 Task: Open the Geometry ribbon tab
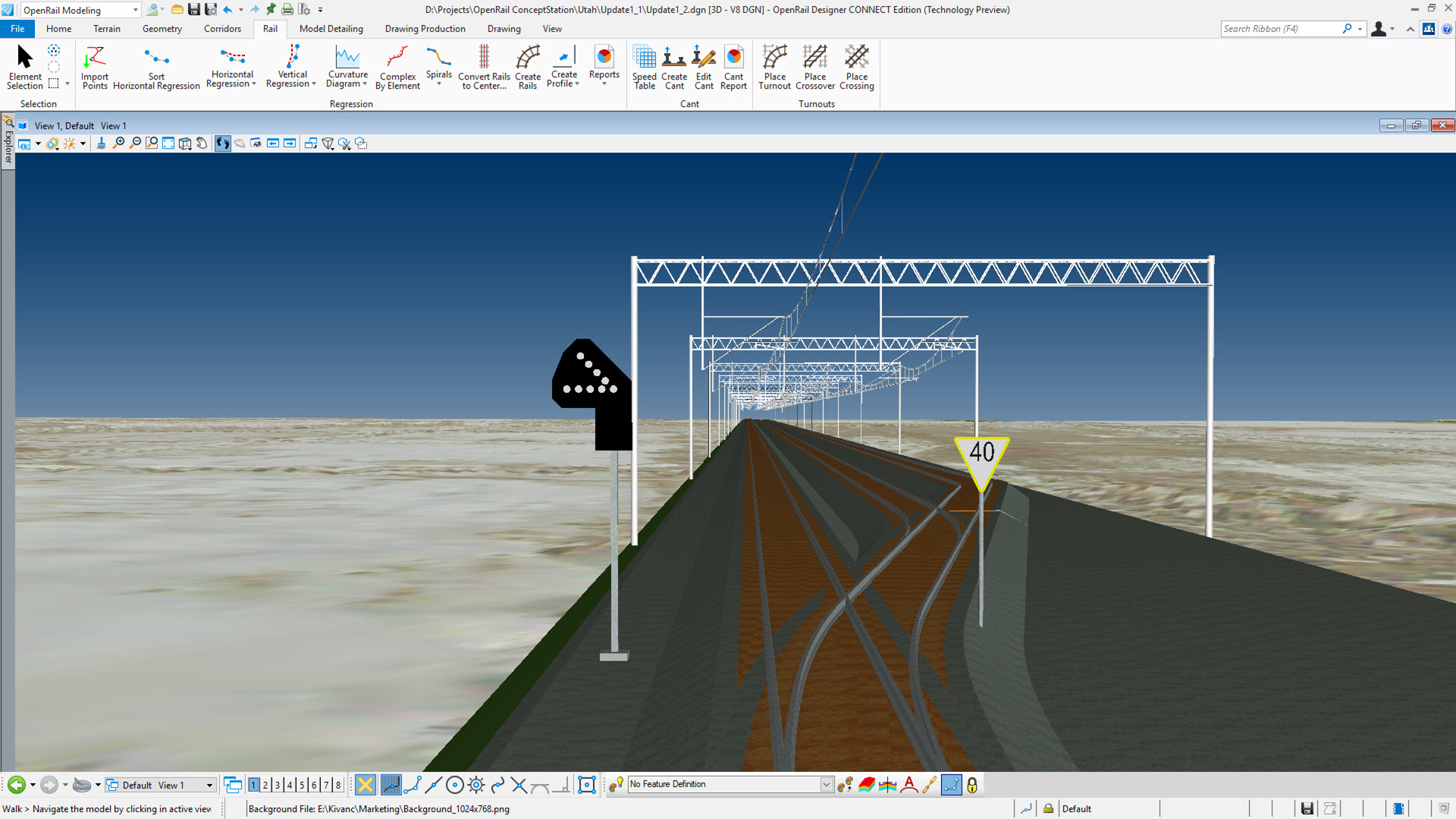coord(162,29)
